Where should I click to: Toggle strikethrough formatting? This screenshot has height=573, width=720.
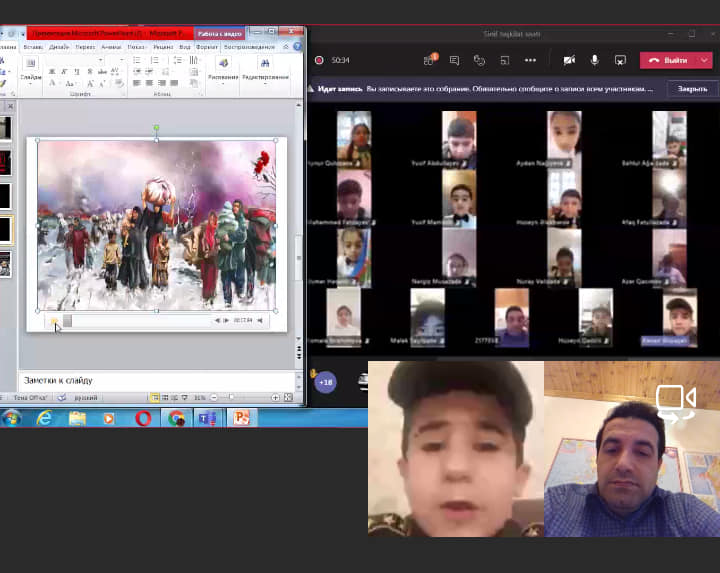click(102, 72)
